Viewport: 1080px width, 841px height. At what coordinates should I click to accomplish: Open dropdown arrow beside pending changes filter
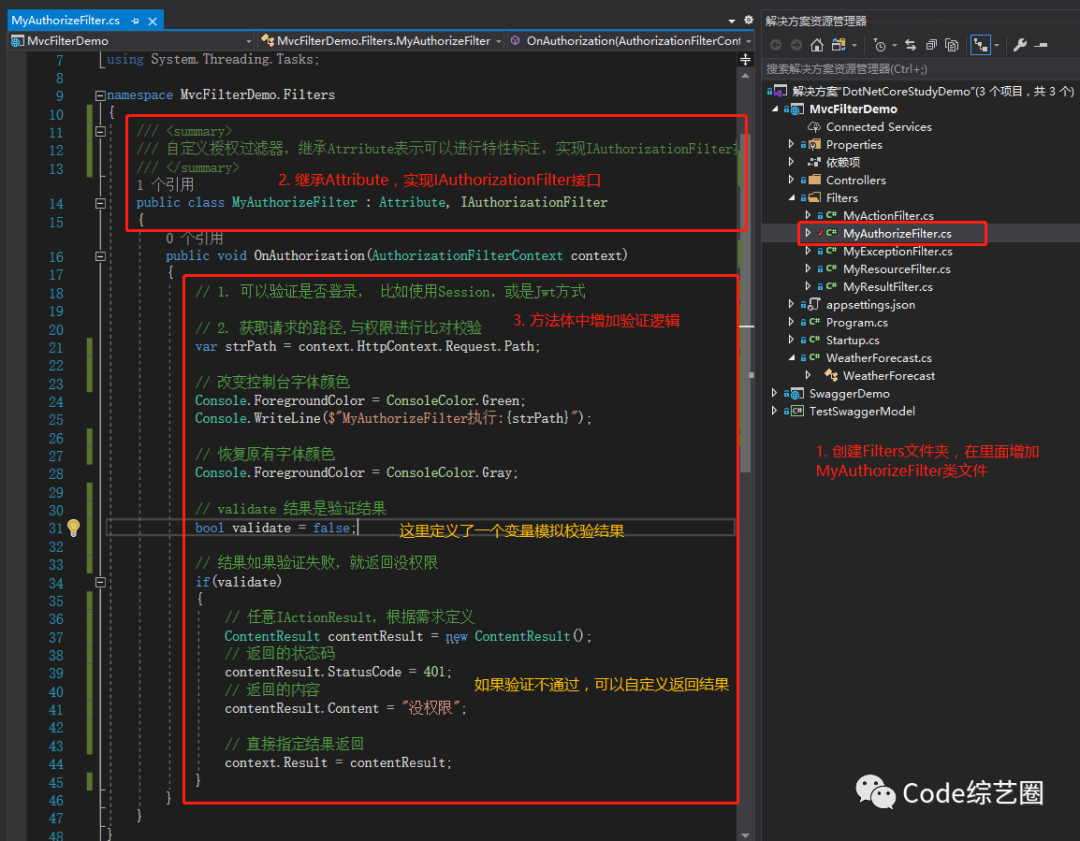pos(895,46)
